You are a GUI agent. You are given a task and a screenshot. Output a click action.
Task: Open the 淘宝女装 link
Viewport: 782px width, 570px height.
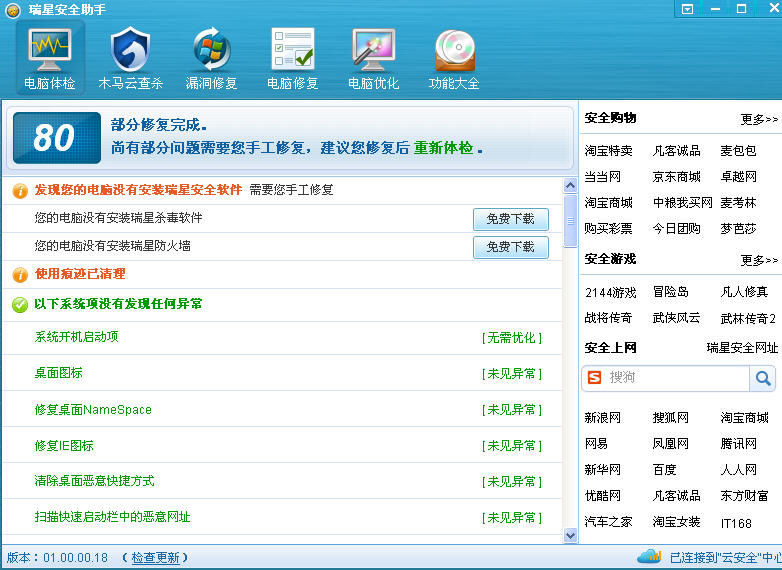(x=676, y=522)
